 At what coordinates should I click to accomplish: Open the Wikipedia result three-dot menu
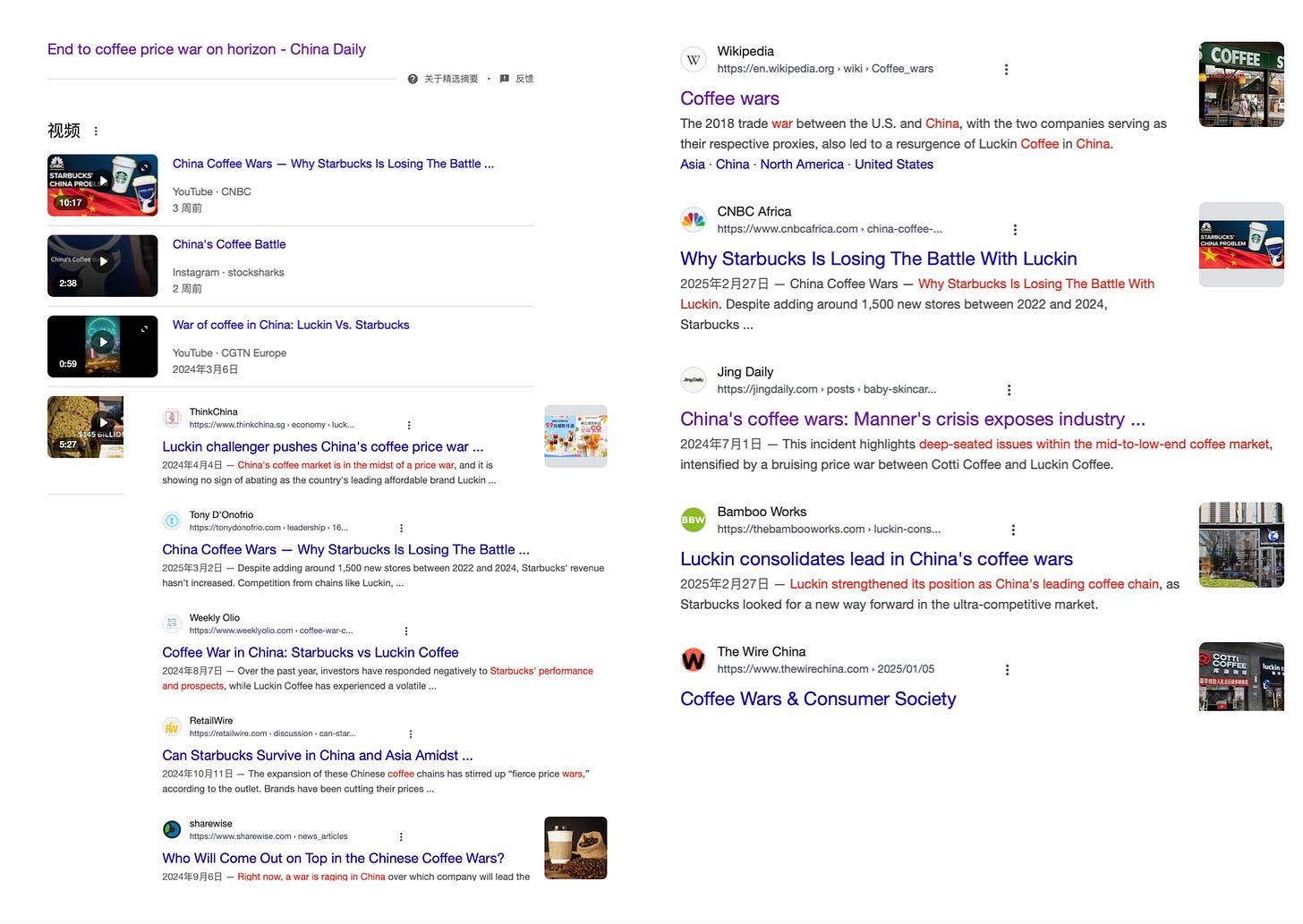pyautogui.click(x=1006, y=70)
